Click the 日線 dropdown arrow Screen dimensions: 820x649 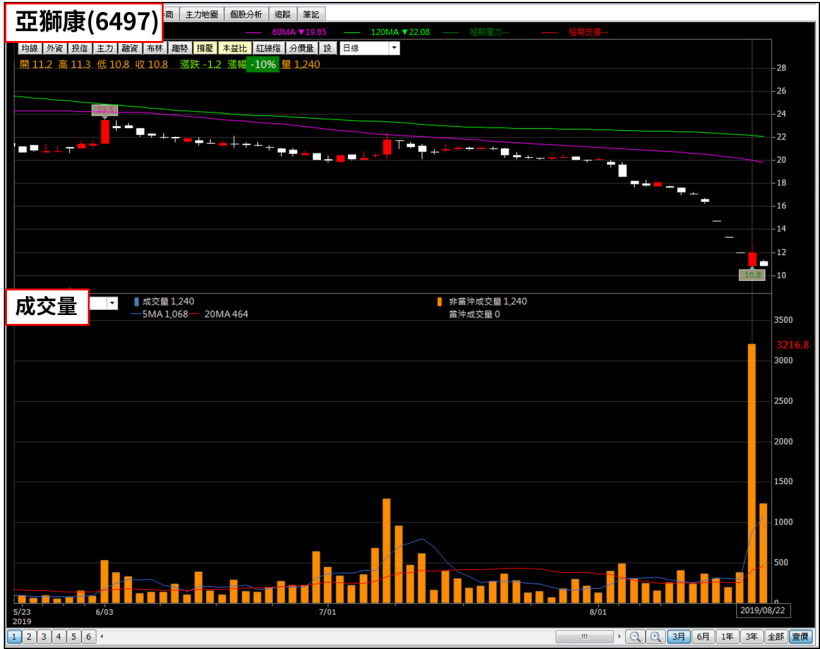(x=394, y=48)
